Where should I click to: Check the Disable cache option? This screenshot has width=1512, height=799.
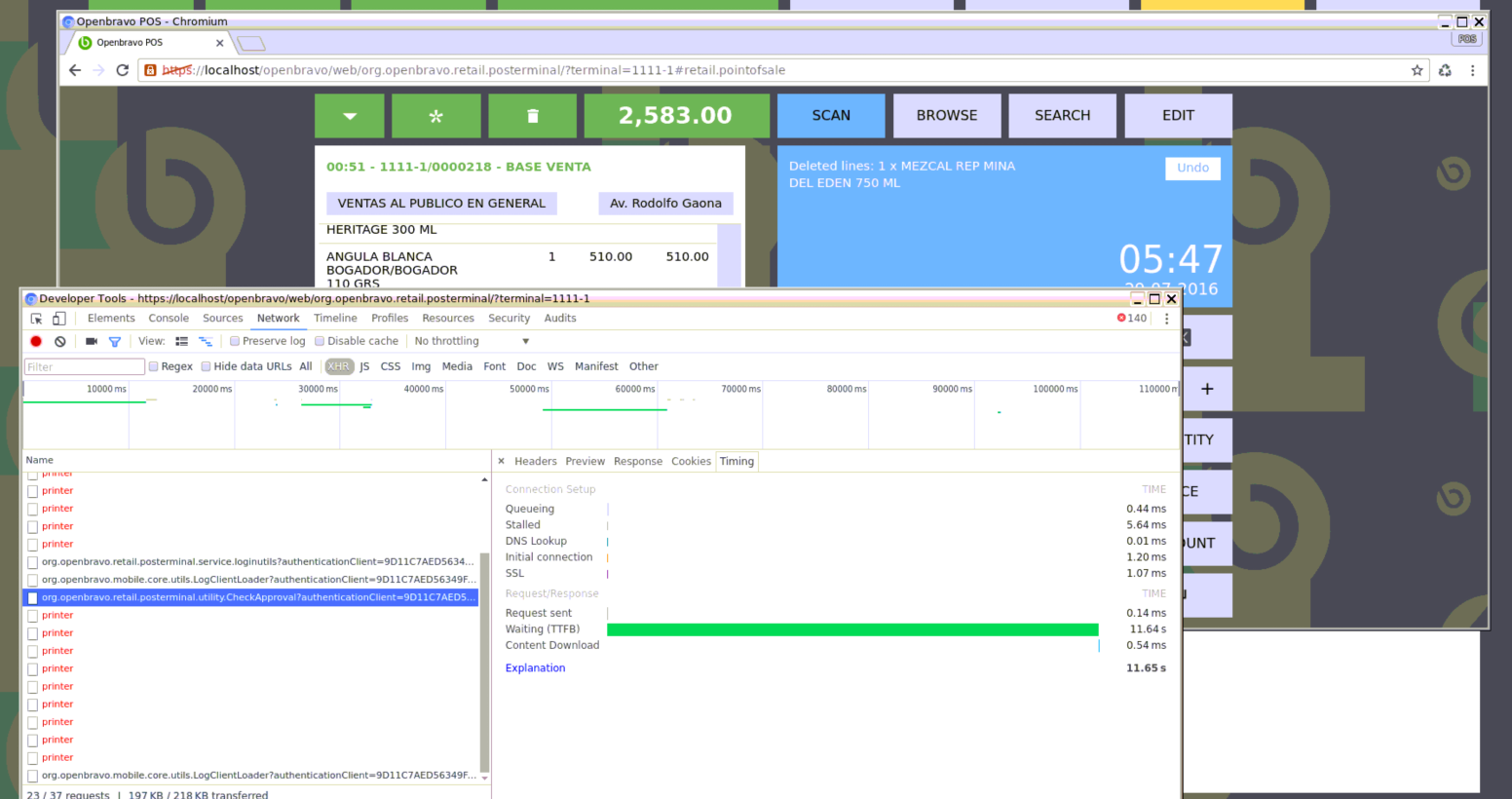point(320,341)
